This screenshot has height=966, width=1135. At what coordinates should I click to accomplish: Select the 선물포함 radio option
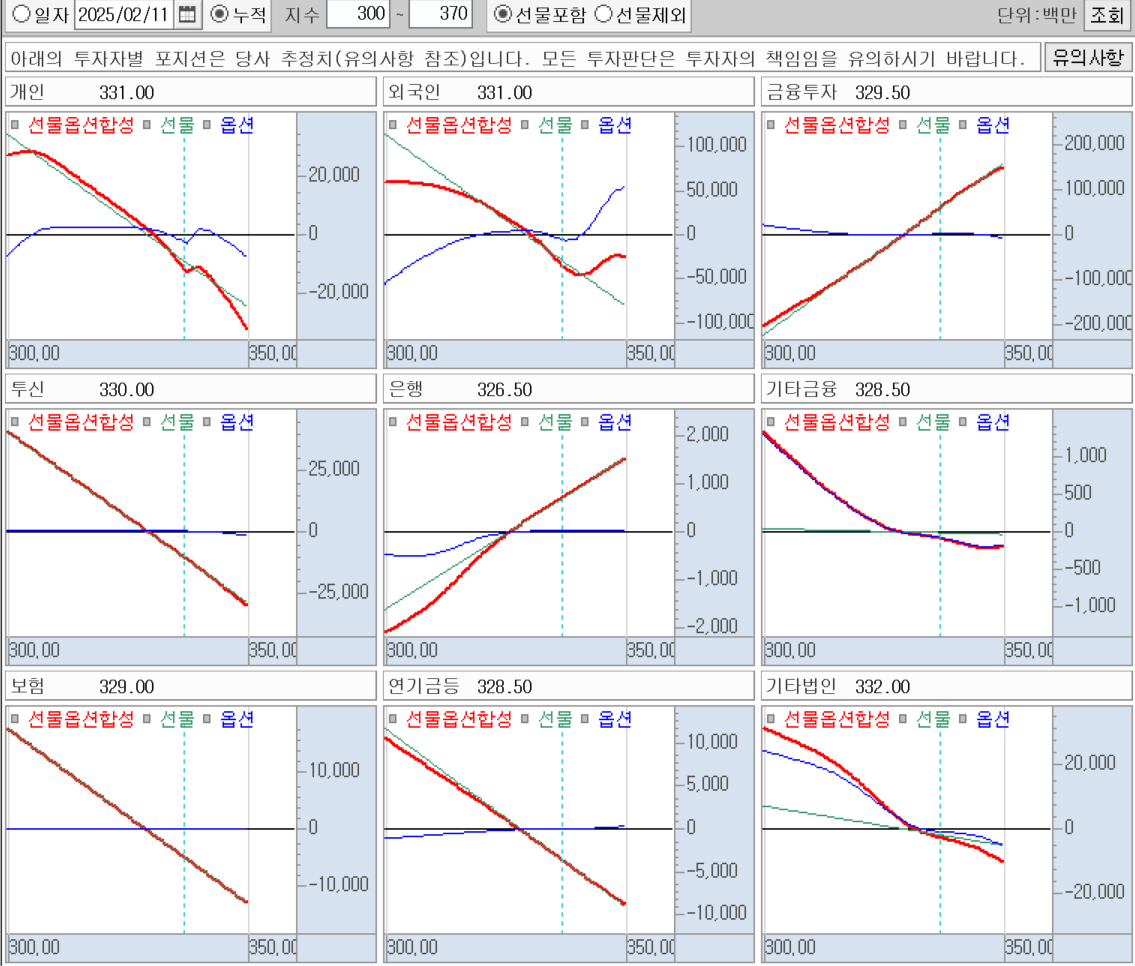502,14
